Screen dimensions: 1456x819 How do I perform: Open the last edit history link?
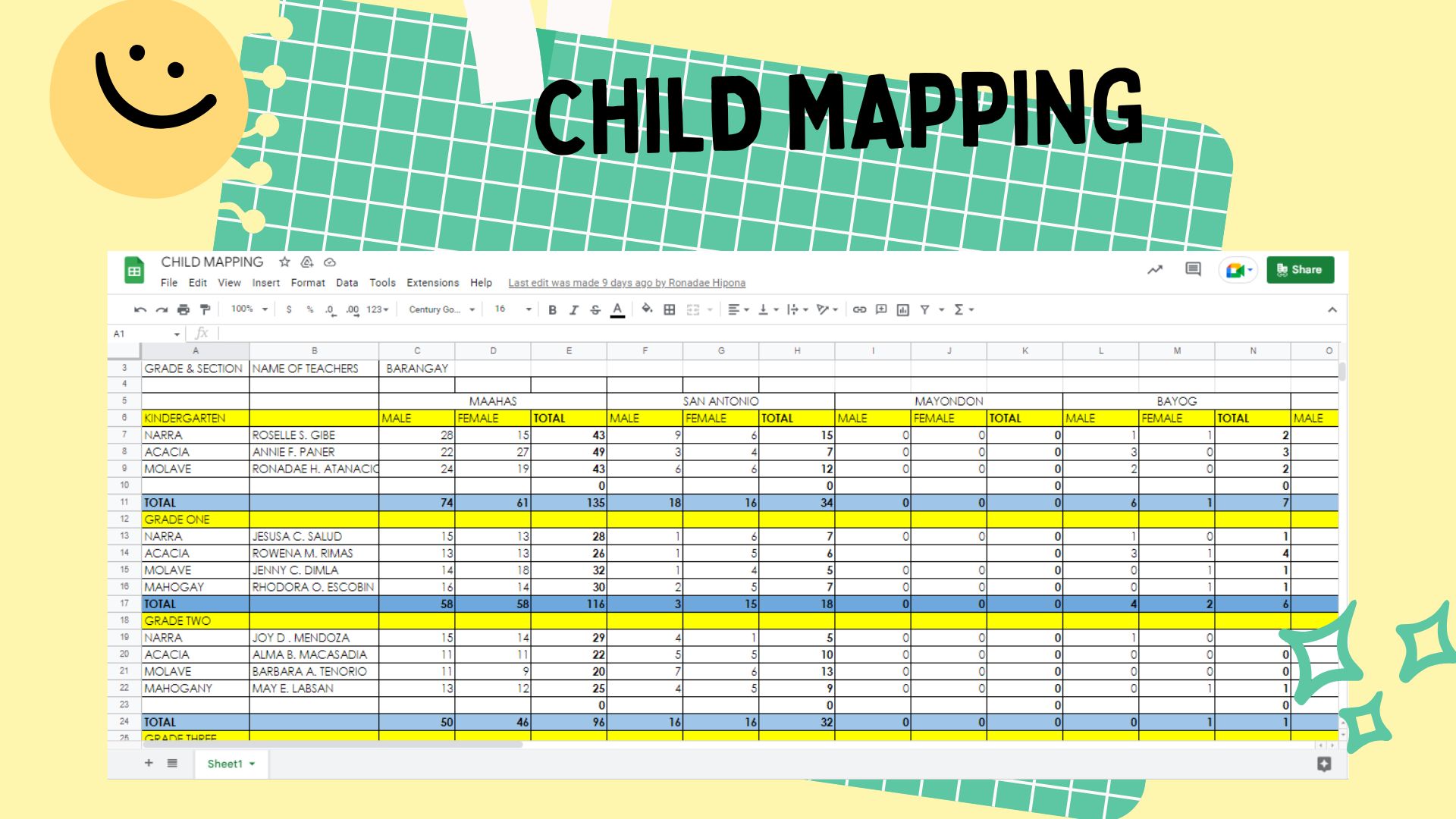pyautogui.click(x=626, y=283)
